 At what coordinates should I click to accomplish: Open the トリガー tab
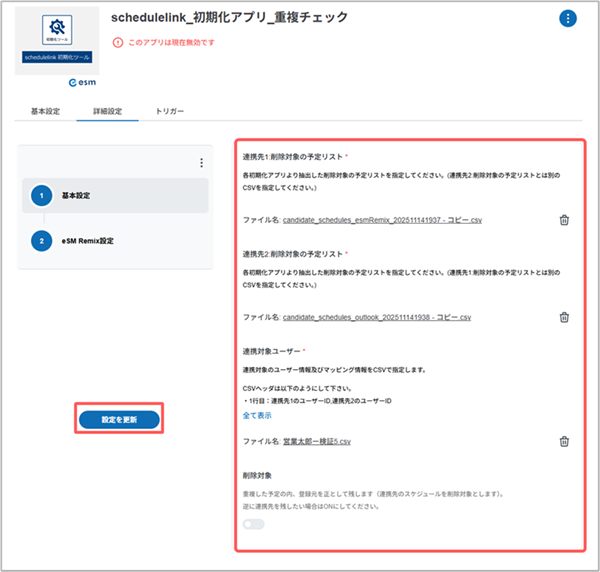[x=169, y=111]
